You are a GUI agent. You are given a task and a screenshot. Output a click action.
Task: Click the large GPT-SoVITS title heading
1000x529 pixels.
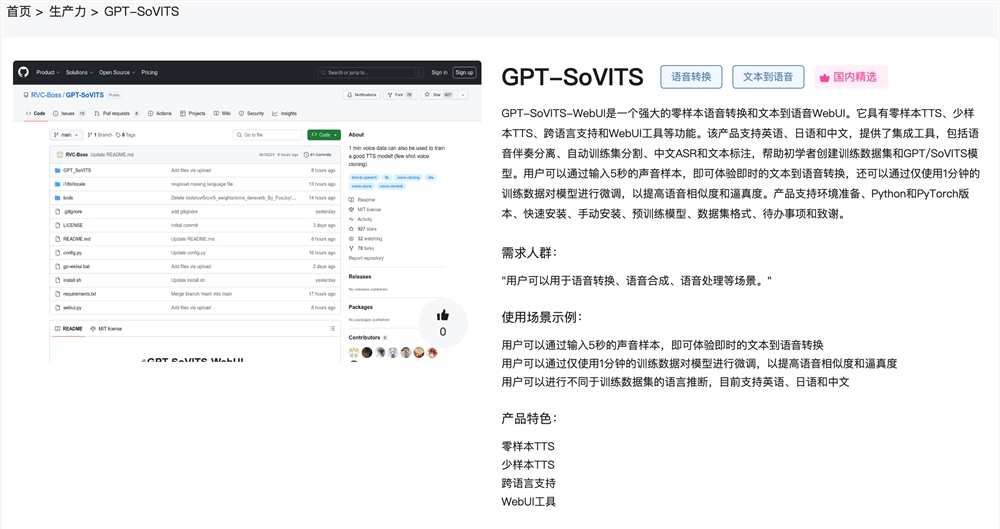572,77
